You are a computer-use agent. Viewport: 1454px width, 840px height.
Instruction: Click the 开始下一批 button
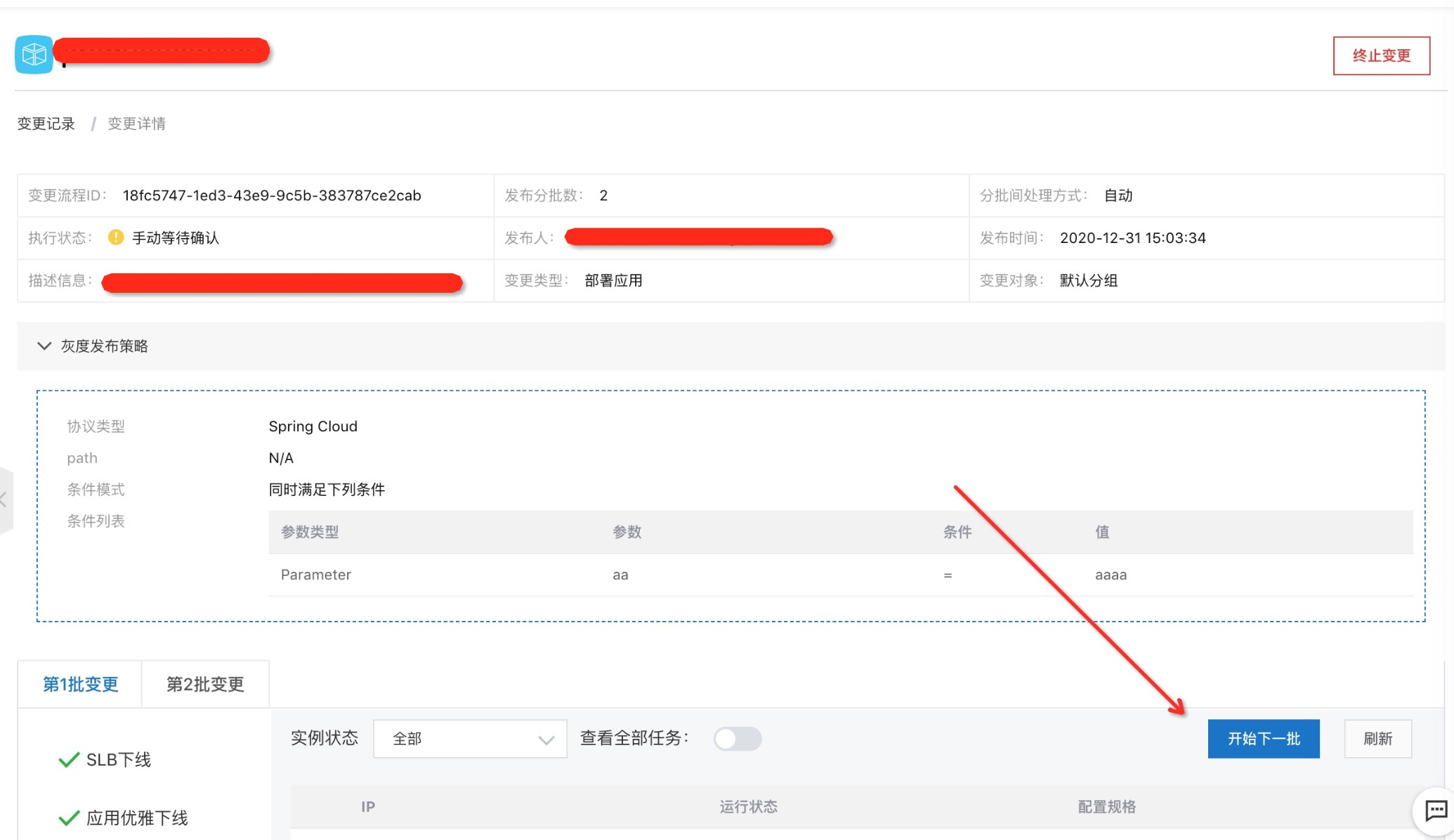coord(1263,739)
